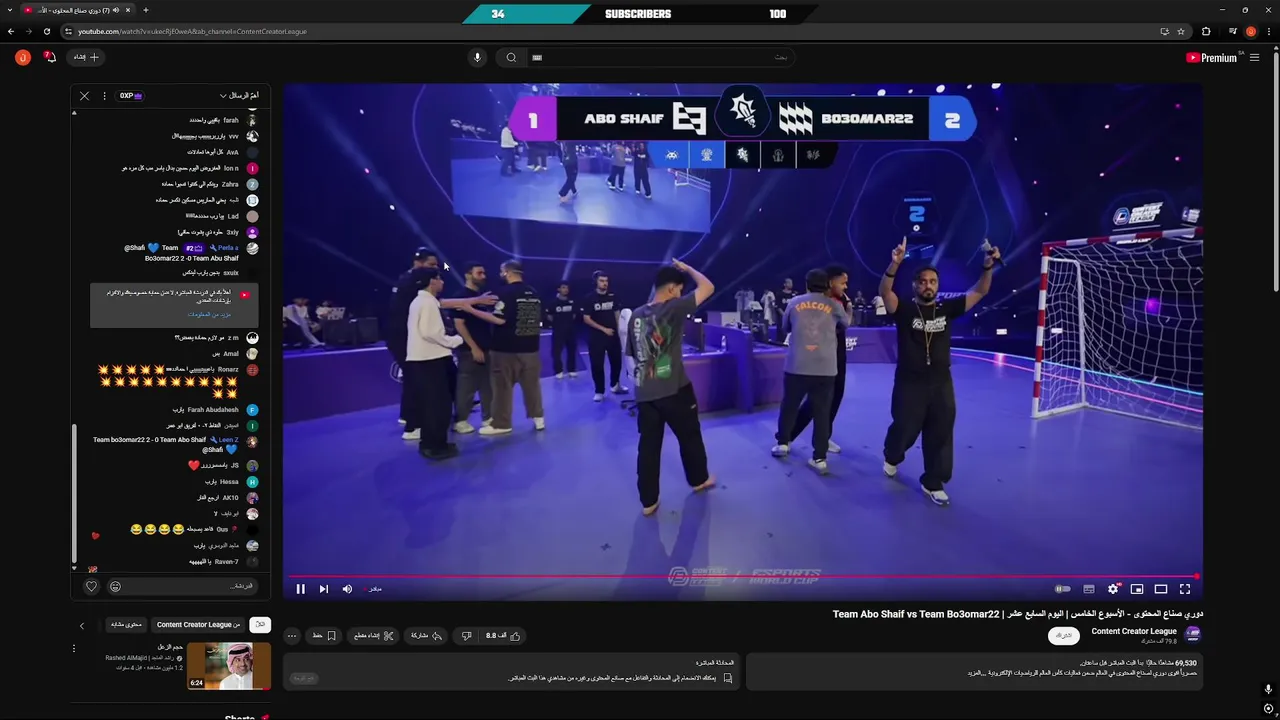Save the video to a playlist
The width and height of the screenshot is (1280, 720).
[324, 636]
